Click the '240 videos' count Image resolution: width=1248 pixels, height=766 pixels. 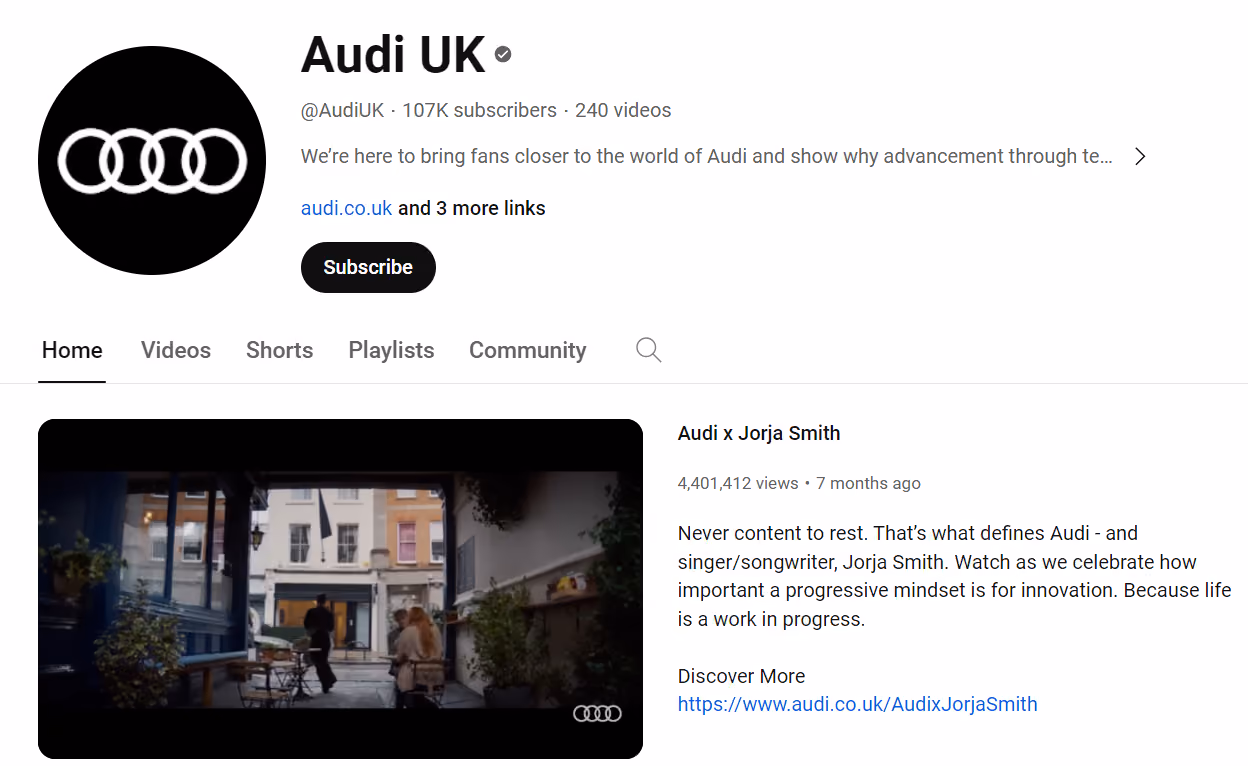point(623,110)
